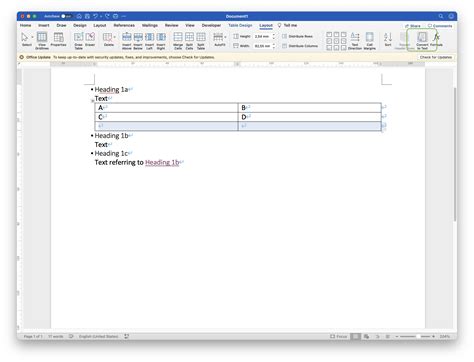Click Convert to Text
The width and height of the screenshot is (474, 362).
pyautogui.click(x=422, y=41)
